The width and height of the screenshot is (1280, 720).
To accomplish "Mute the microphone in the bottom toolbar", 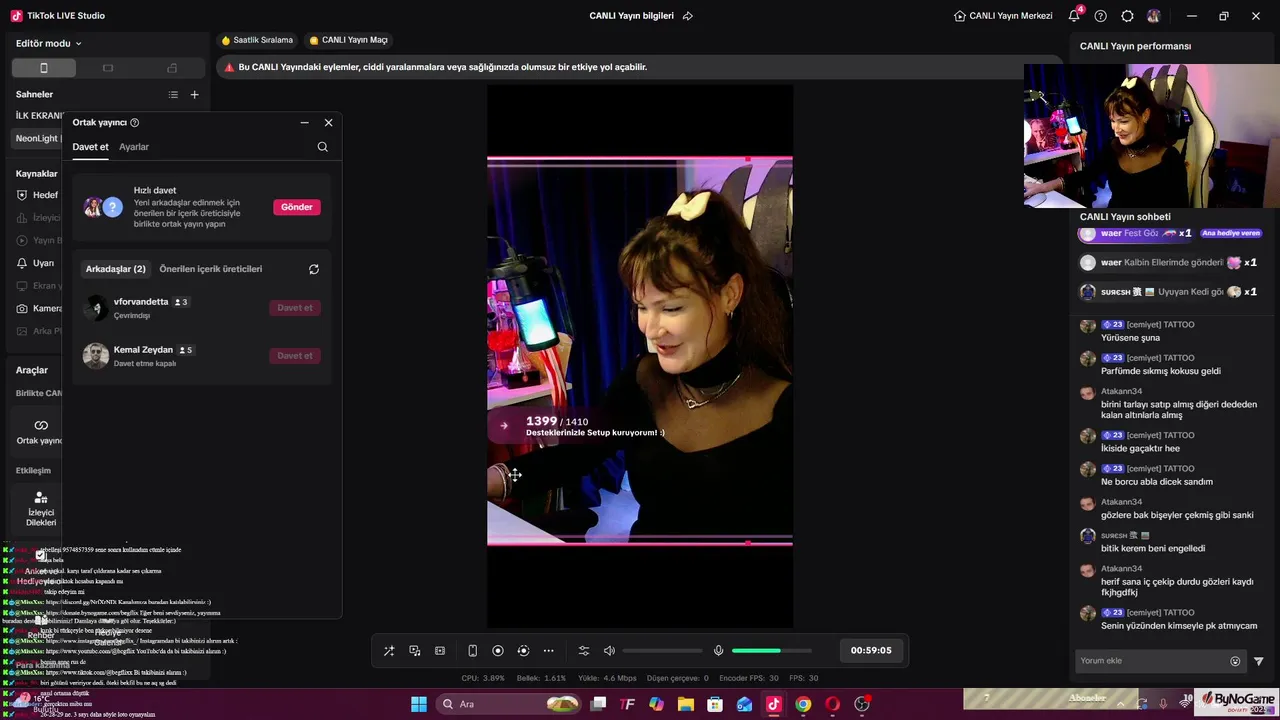I will click(x=718, y=651).
